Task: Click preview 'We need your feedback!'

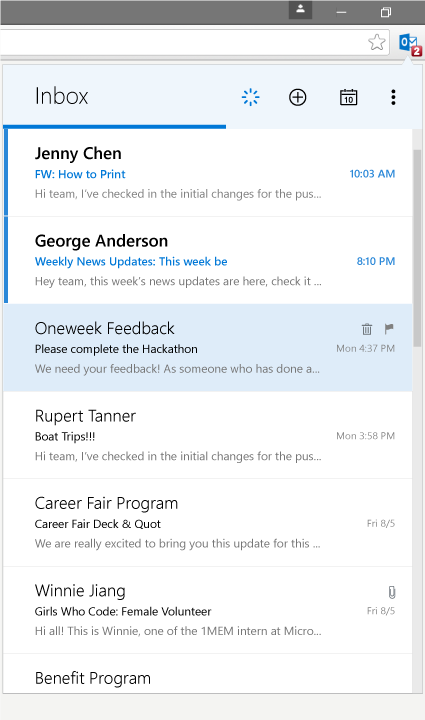Action: (177, 369)
